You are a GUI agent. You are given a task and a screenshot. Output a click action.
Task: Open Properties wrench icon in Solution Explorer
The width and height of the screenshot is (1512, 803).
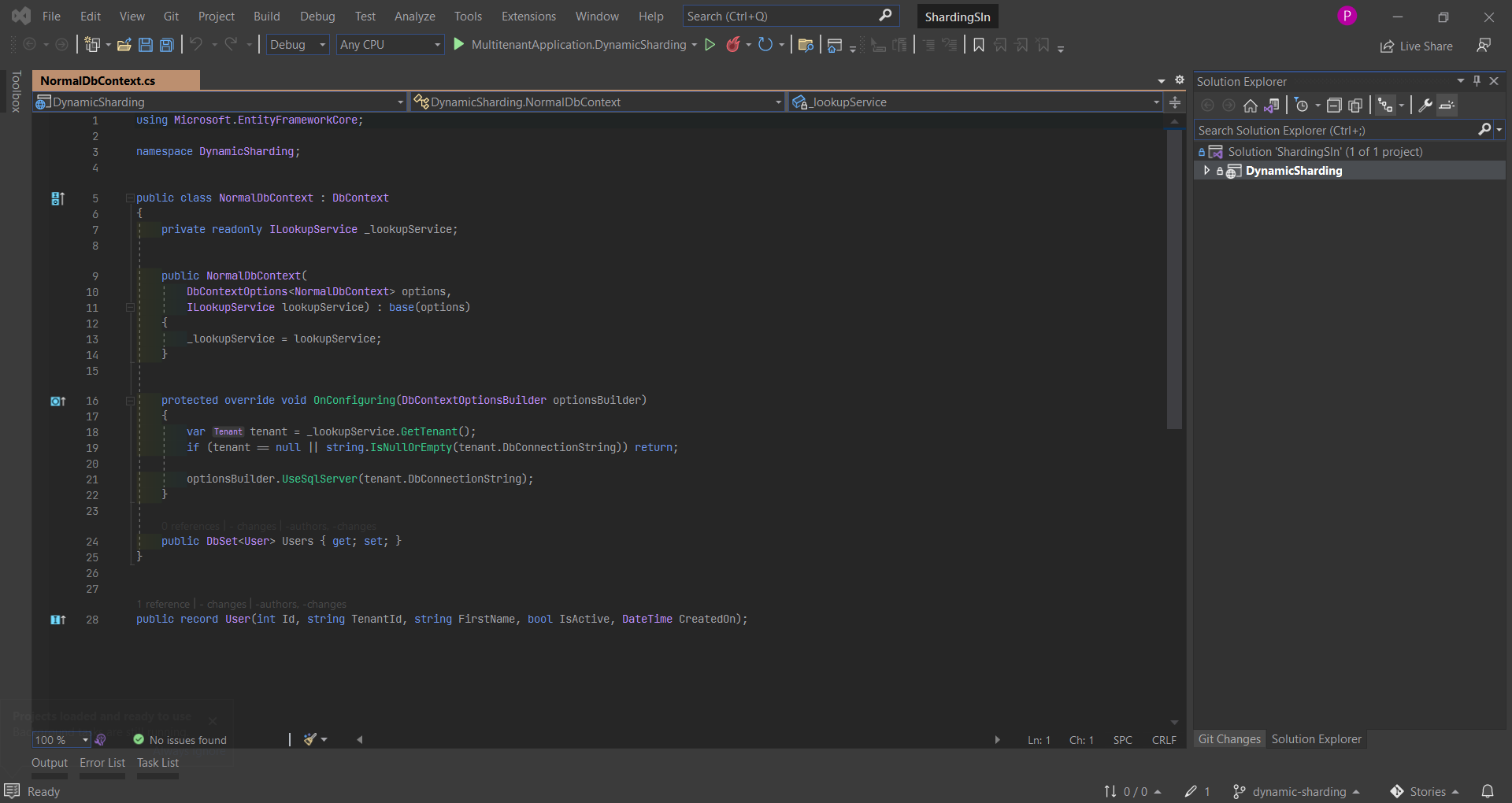1425,105
